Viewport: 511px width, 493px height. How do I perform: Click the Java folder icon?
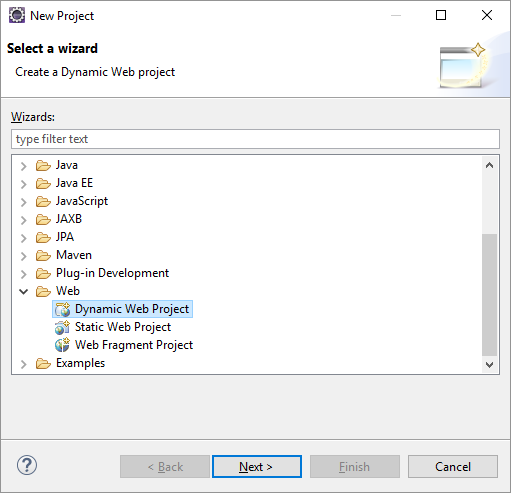(x=43, y=165)
